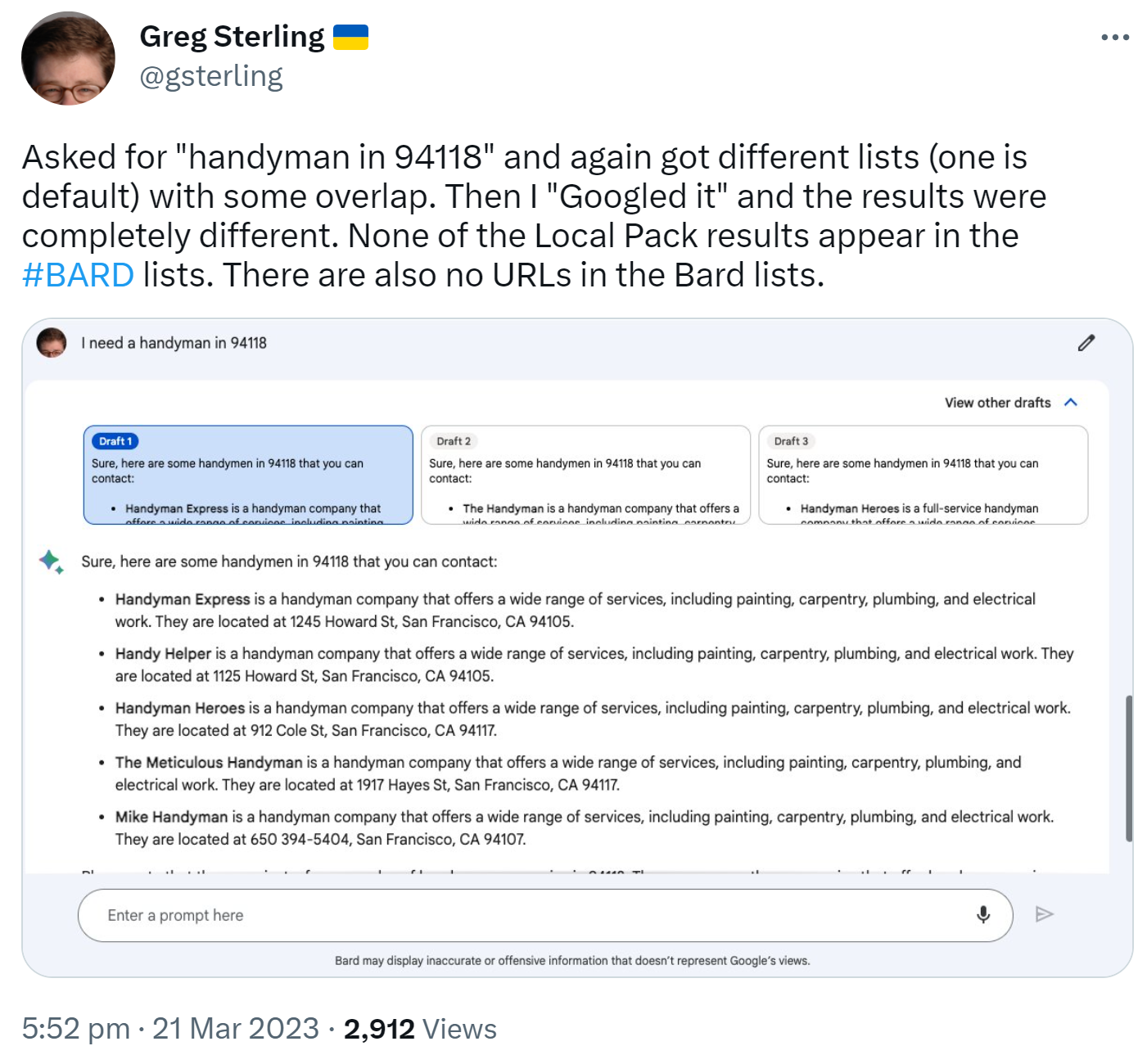This screenshot has width=1147, height=1064.
Task: Switch to the Draft 2 card
Action: (x=585, y=475)
